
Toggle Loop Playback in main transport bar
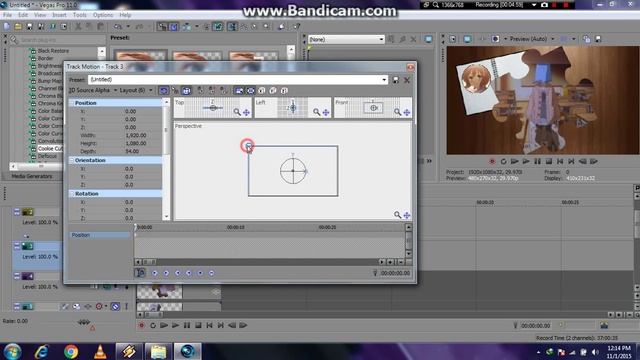153,325
